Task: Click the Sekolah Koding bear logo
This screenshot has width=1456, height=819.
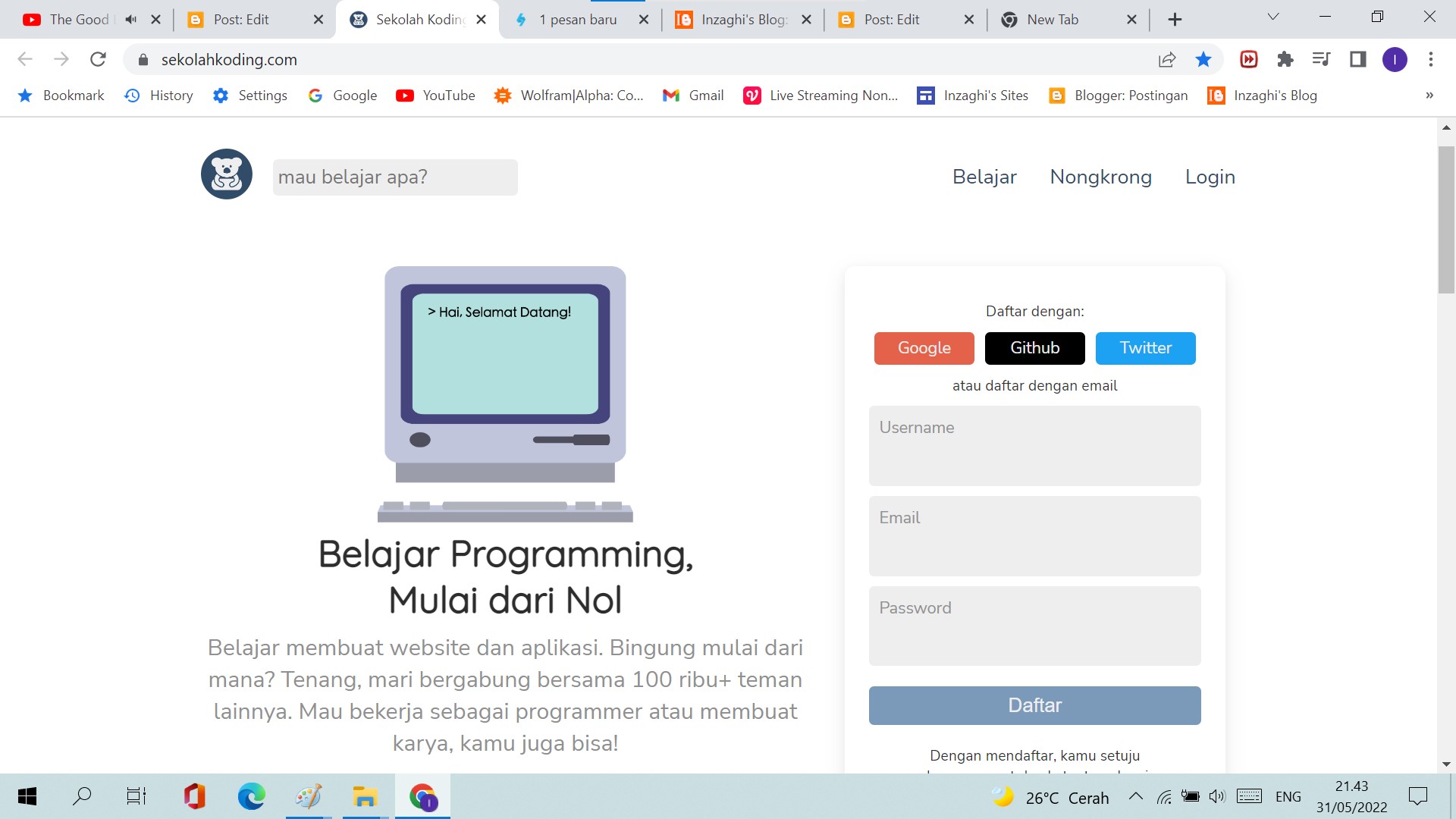Action: [x=226, y=174]
